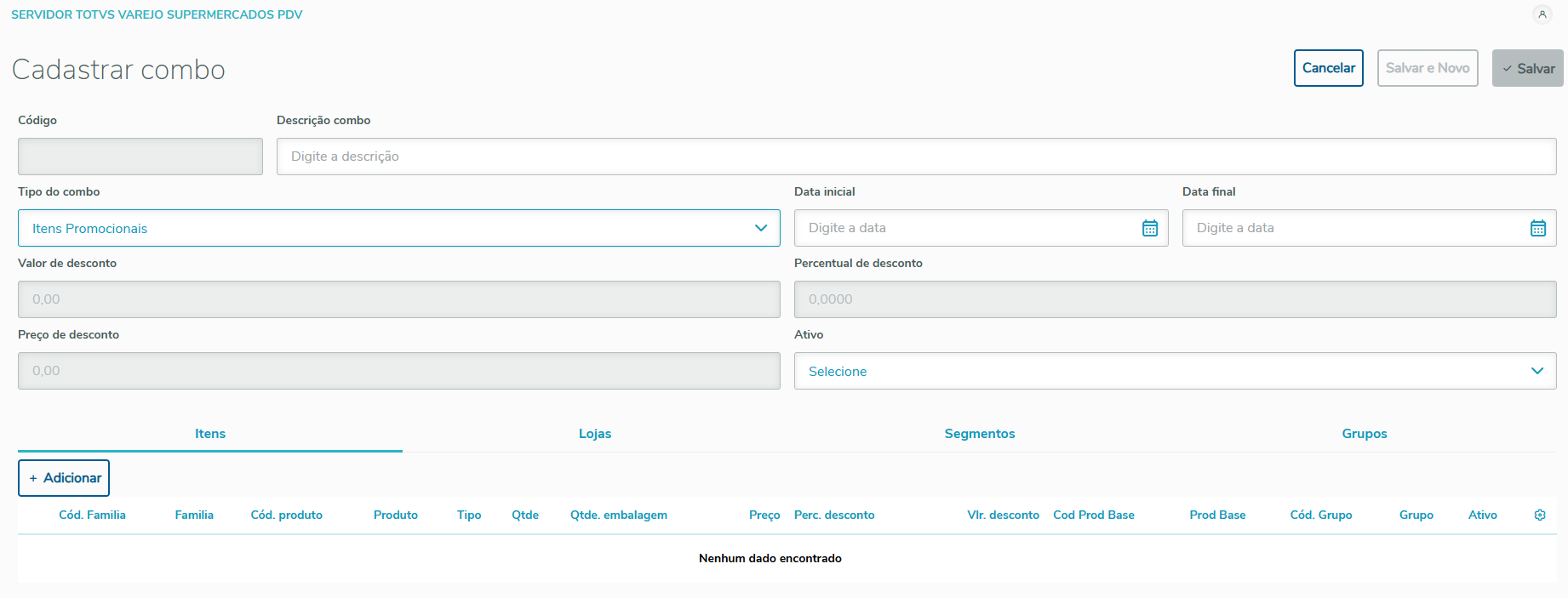The image size is (1568, 598).
Task: Switch to the Segmentos tab
Action: [x=979, y=434]
